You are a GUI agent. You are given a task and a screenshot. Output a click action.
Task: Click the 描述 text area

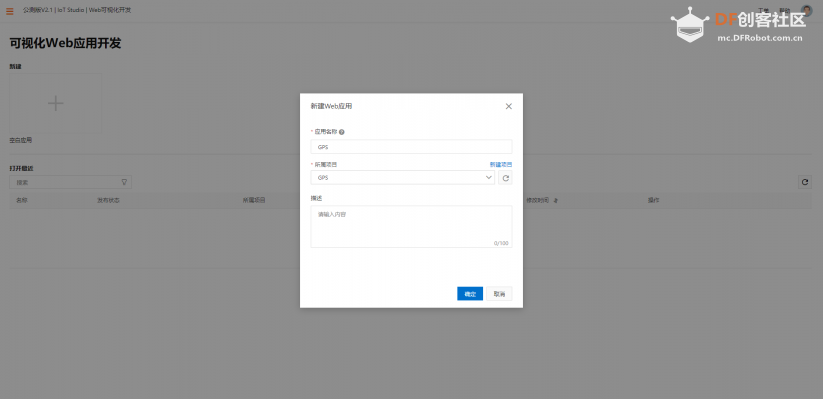[412, 226]
